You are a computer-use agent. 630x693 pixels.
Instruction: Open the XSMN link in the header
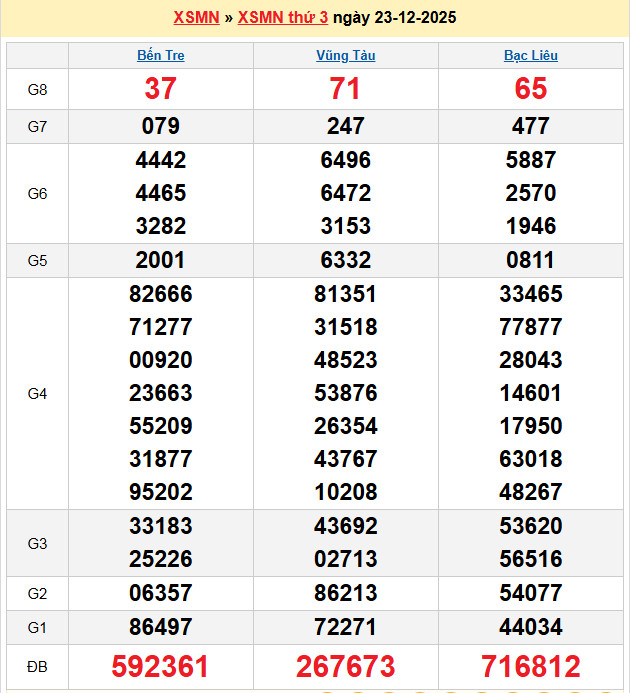[x=196, y=18]
